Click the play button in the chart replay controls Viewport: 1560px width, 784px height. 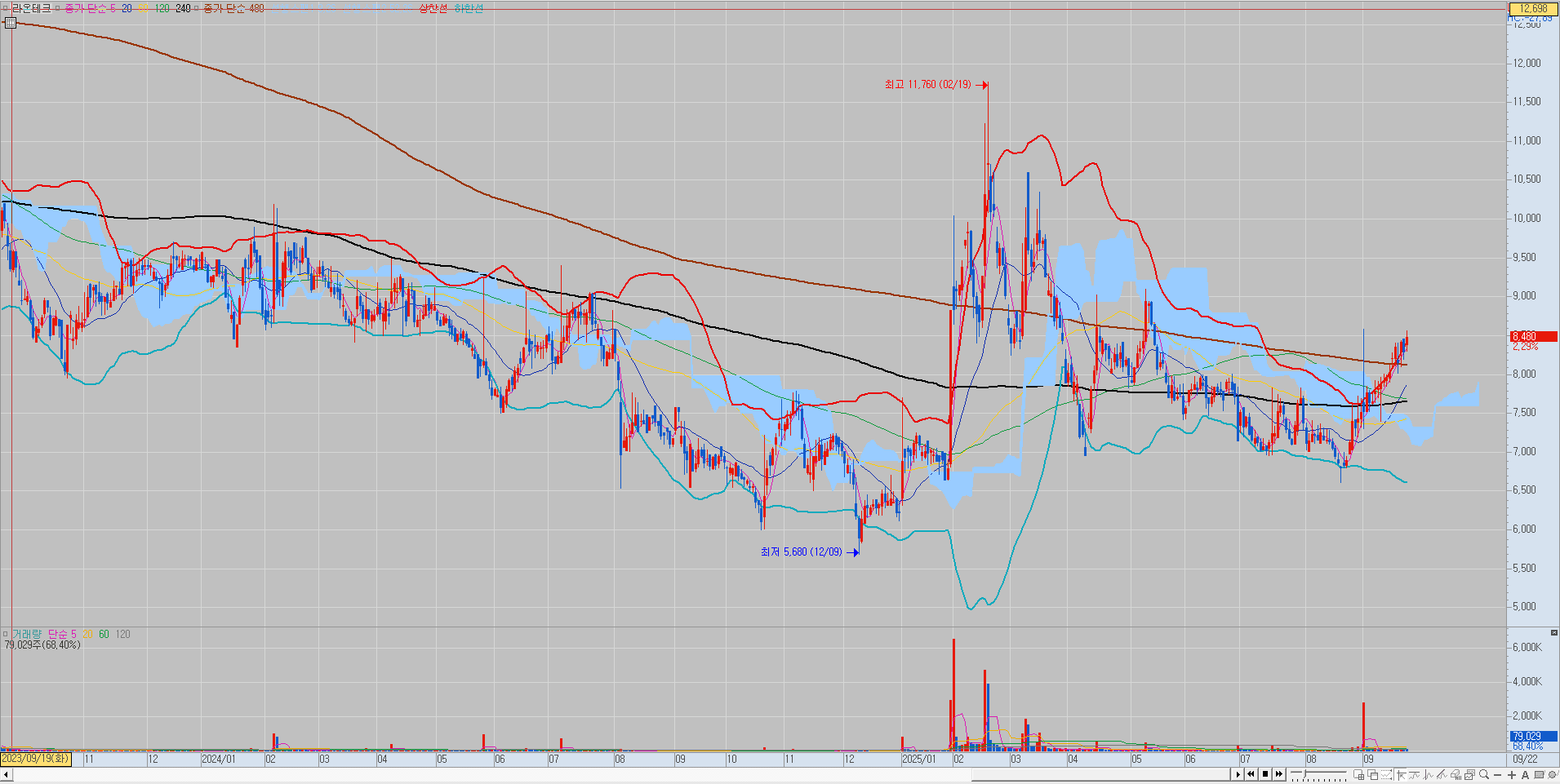pos(1238,774)
